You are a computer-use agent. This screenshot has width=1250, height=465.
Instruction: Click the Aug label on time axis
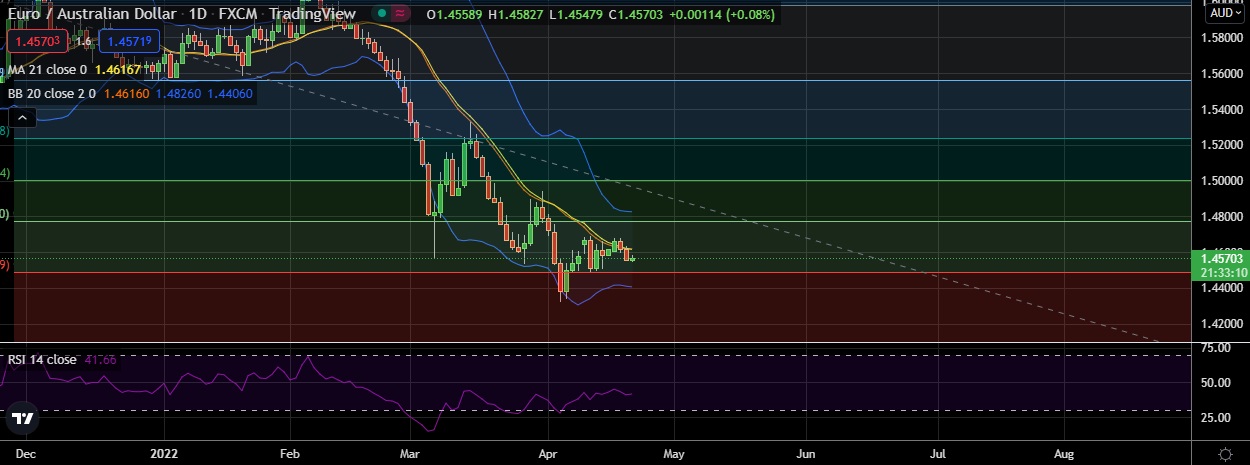tap(1065, 453)
